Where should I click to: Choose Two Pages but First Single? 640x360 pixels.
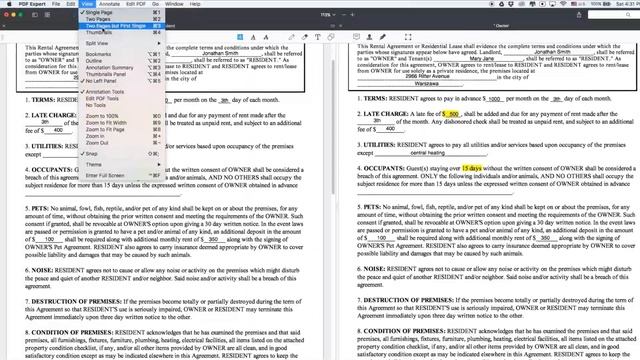(x=122, y=26)
